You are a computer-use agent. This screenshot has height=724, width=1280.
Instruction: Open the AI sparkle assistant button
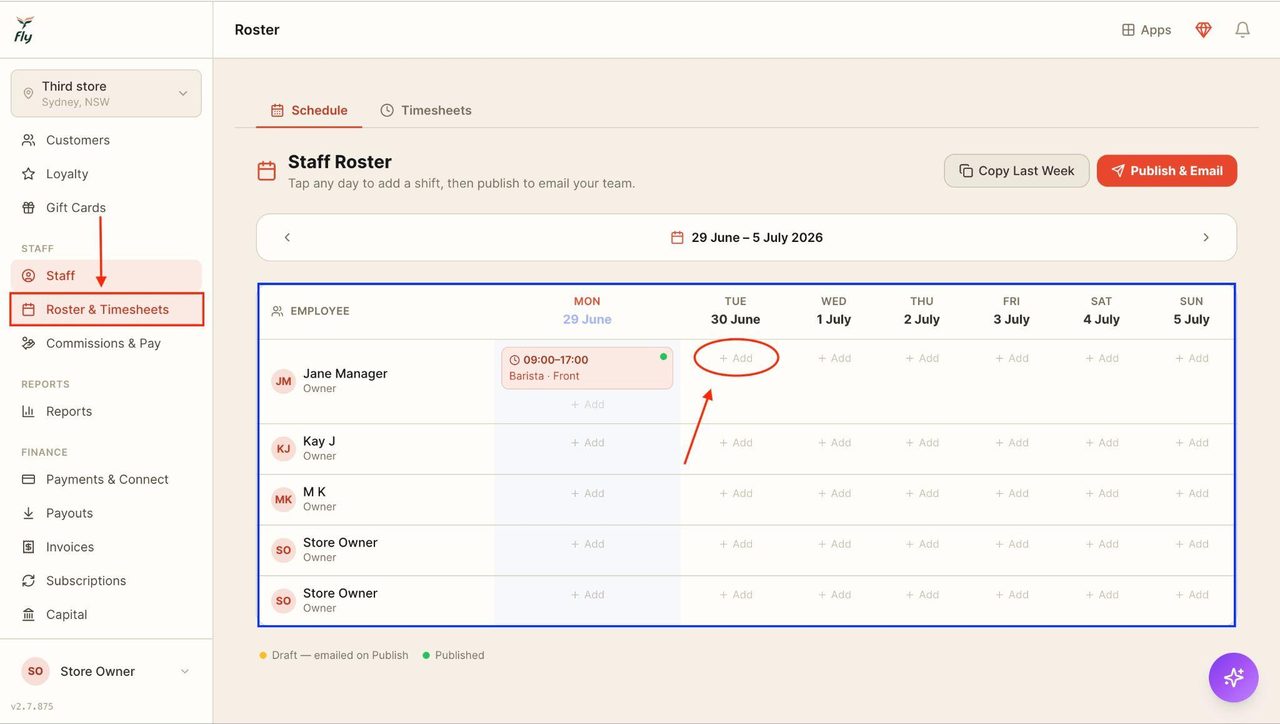click(1234, 677)
